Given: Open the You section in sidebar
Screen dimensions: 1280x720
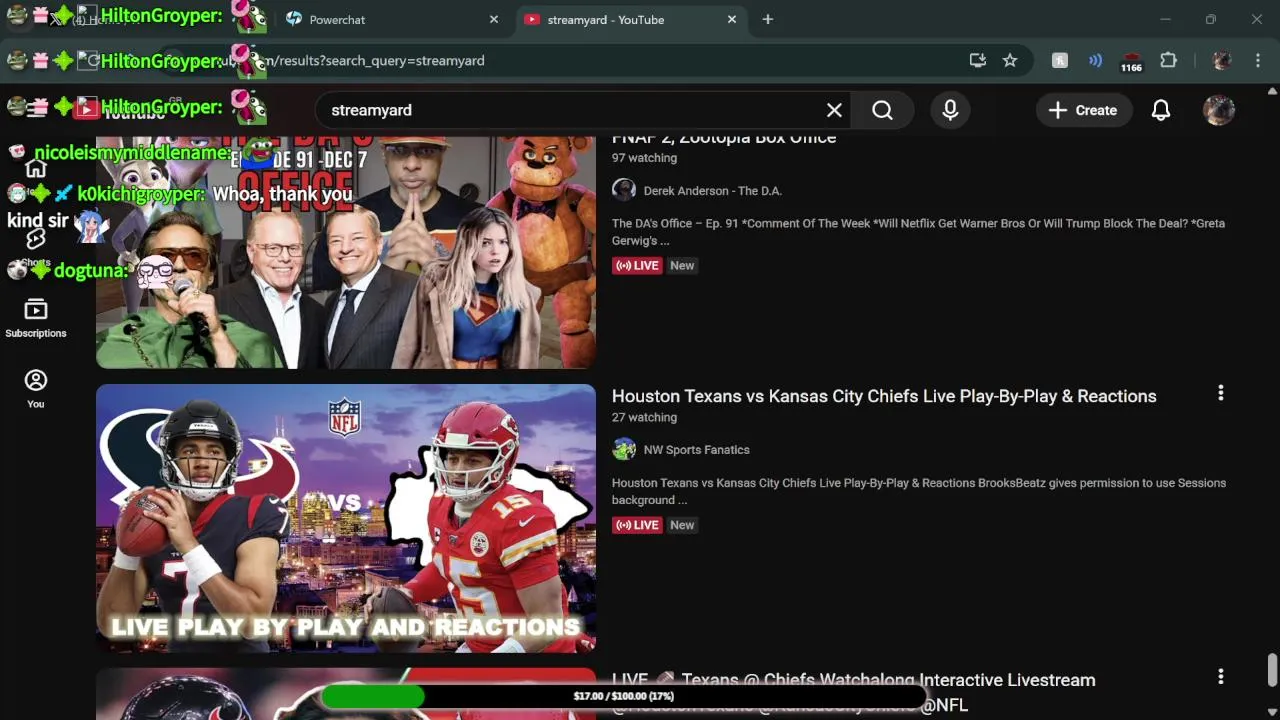Looking at the screenshot, I should (36, 390).
